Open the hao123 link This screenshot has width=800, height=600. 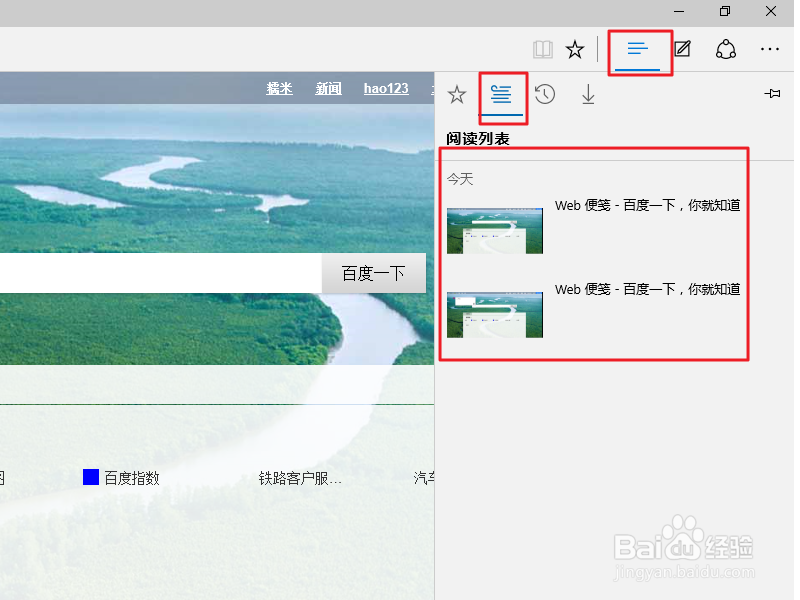(386, 88)
